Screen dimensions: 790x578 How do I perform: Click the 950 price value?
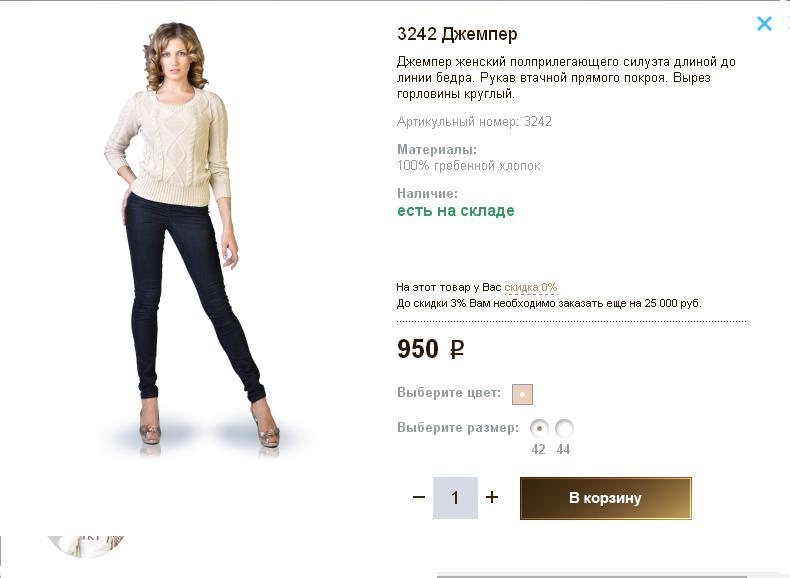point(418,349)
